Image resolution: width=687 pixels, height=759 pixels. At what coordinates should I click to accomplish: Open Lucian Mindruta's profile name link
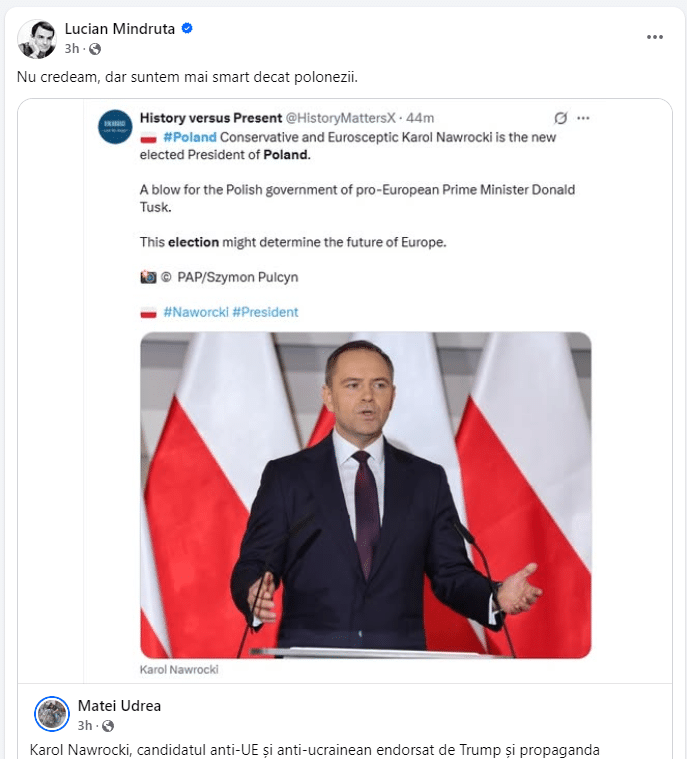click(x=120, y=29)
